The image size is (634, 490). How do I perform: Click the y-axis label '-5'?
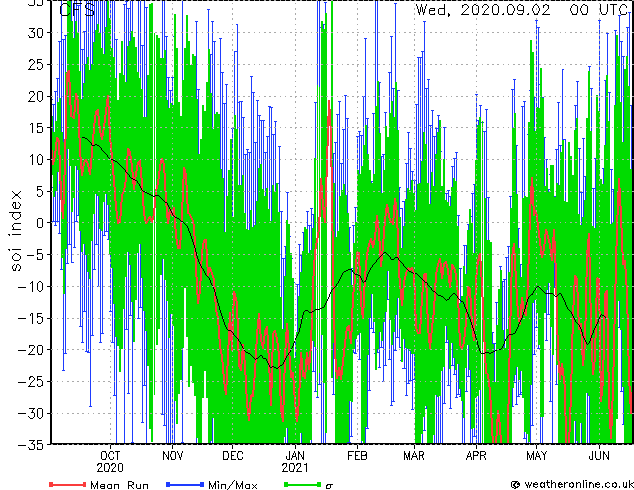pyautogui.click(x=35, y=255)
